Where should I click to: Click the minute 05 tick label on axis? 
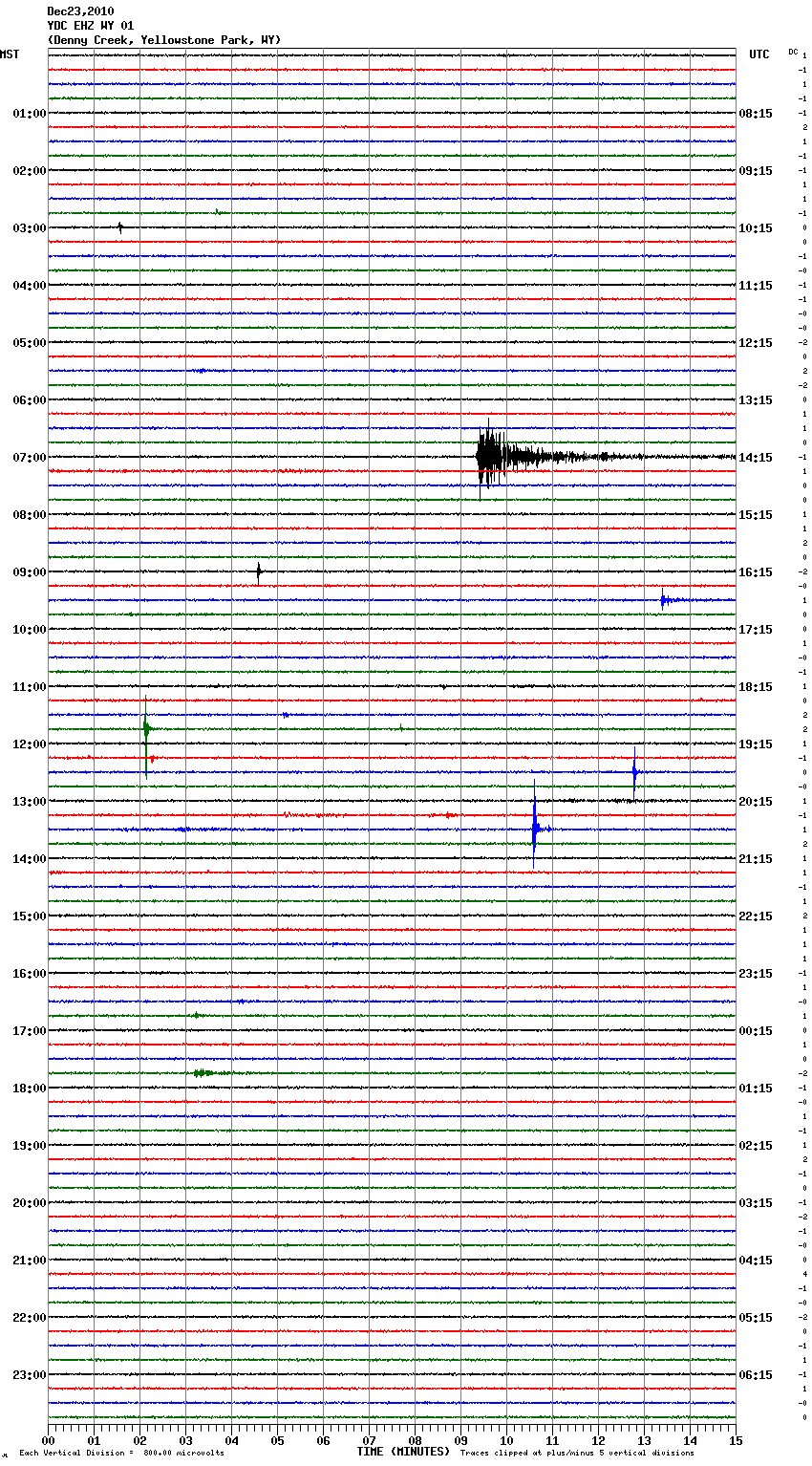[x=277, y=1440]
